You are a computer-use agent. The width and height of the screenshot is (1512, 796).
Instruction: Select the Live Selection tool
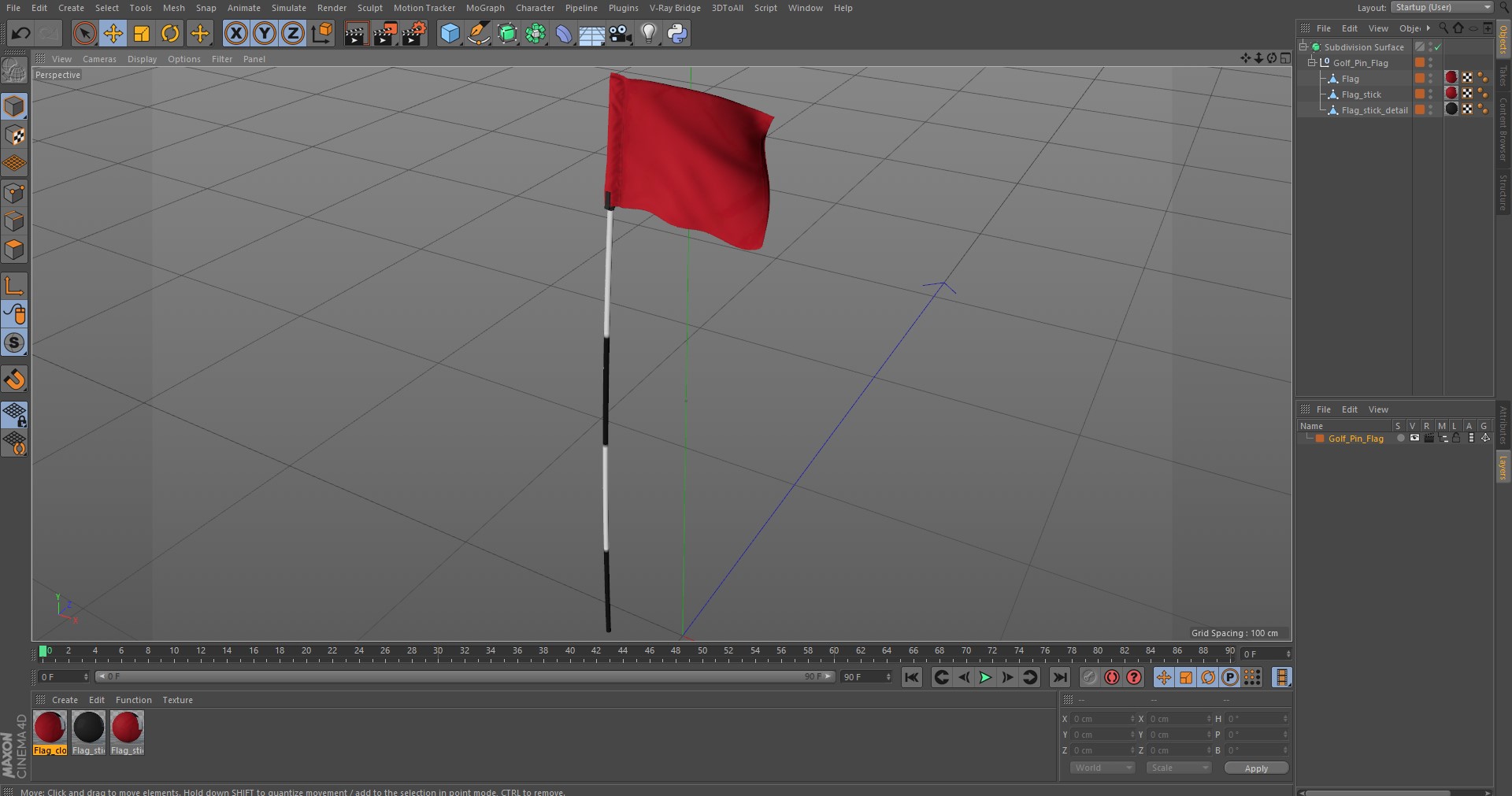[84, 33]
